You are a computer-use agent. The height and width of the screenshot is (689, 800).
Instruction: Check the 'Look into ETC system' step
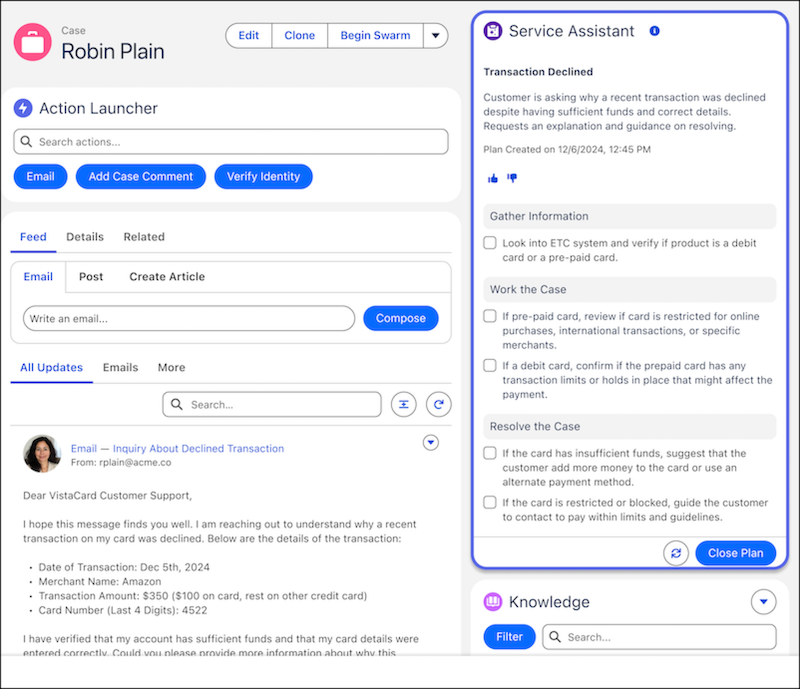coord(490,243)
